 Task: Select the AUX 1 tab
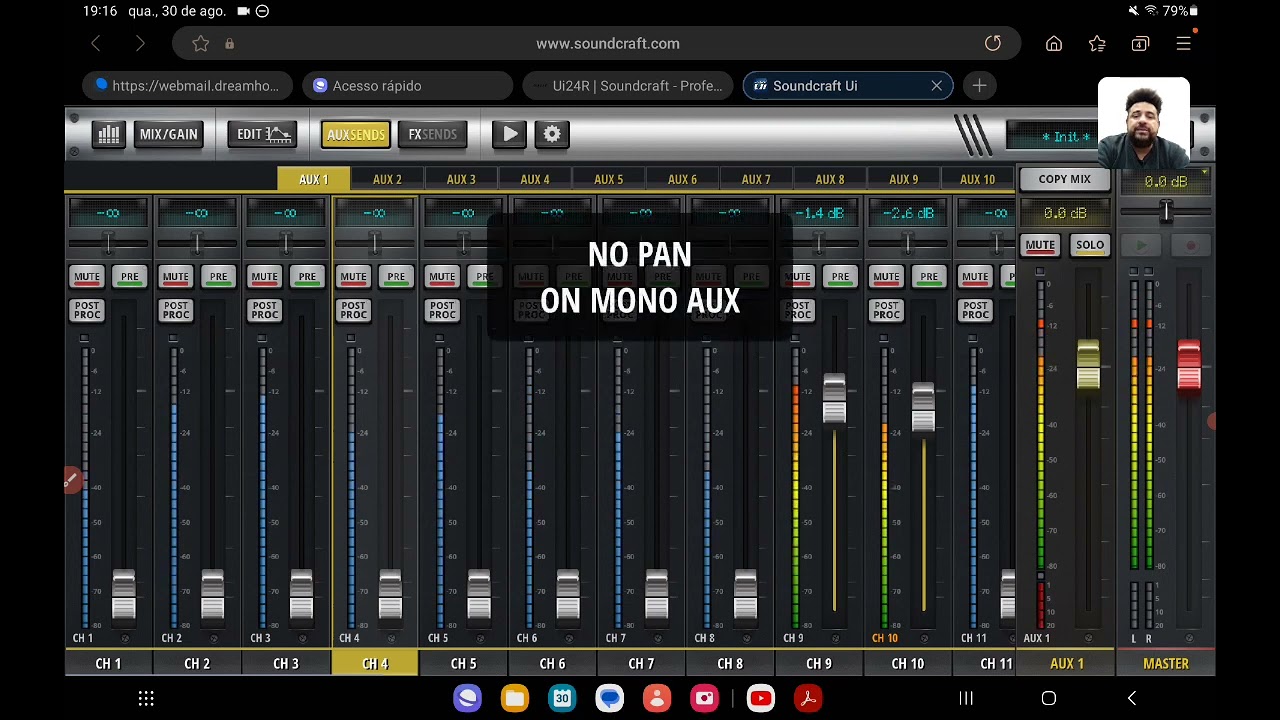tap(313, 179)
